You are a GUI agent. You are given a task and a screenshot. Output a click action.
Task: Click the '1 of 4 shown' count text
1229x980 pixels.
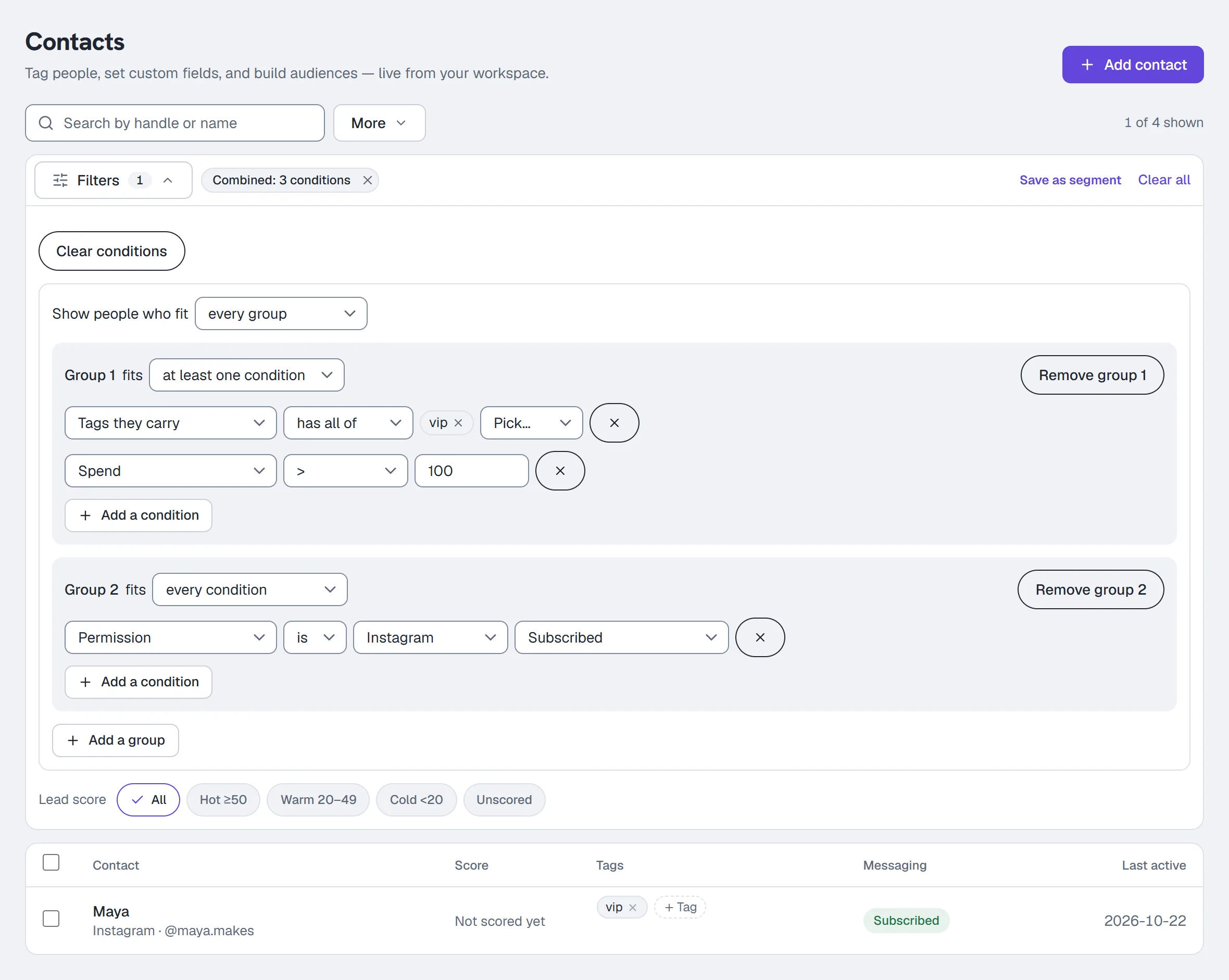point(1163,122)
